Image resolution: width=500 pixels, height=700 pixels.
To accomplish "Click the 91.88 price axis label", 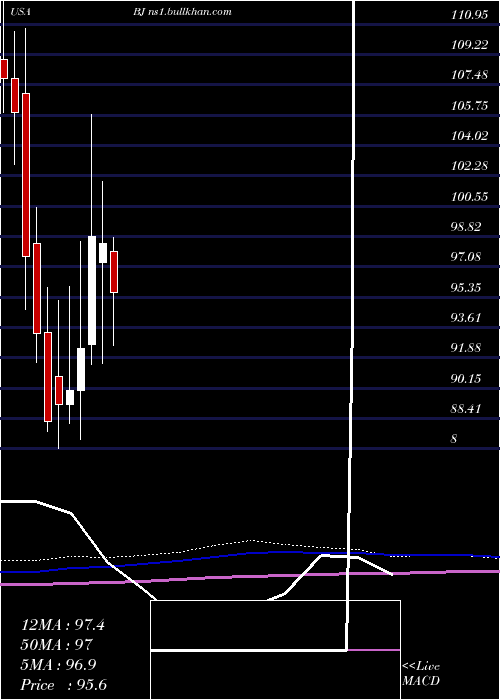I will click(x=466, y=347).
